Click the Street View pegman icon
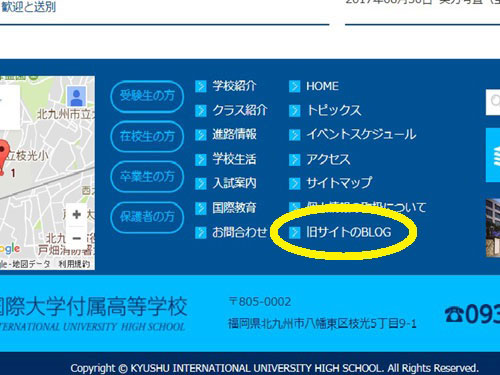 coord(76,96)
